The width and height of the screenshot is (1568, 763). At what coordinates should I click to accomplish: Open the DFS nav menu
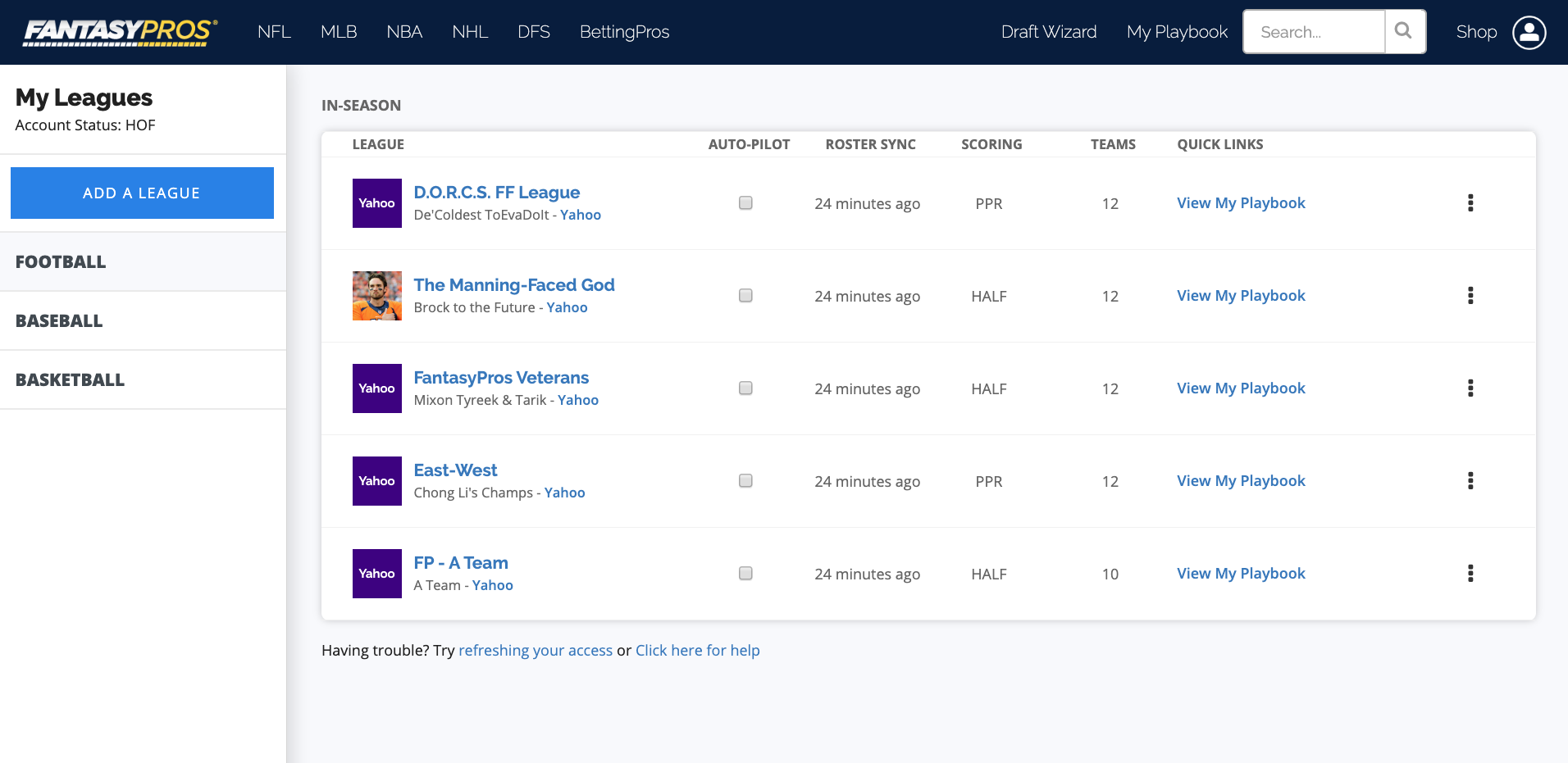[x=534, y=32]
